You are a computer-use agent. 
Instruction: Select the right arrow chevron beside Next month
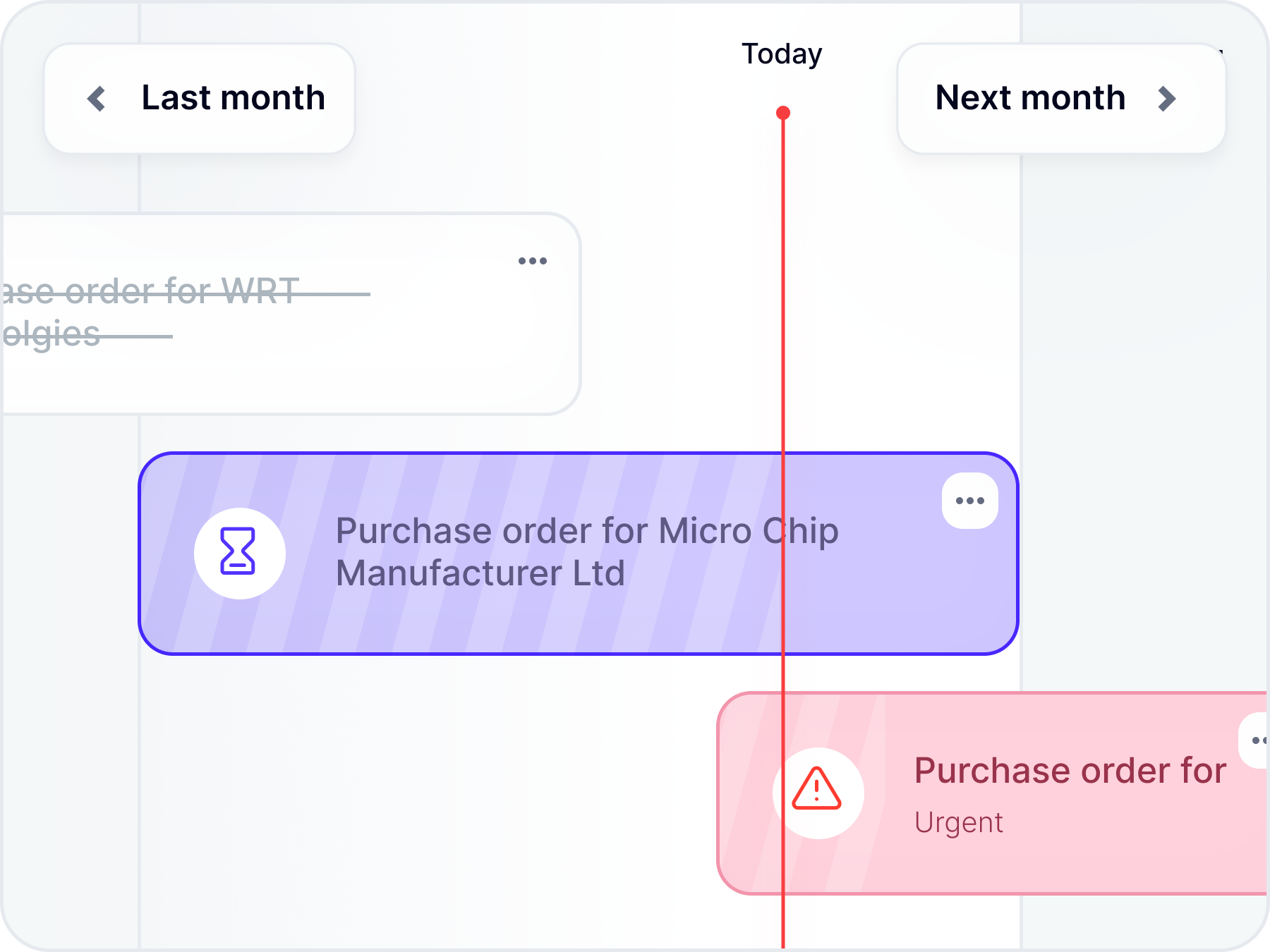[x=1168, y=99]
